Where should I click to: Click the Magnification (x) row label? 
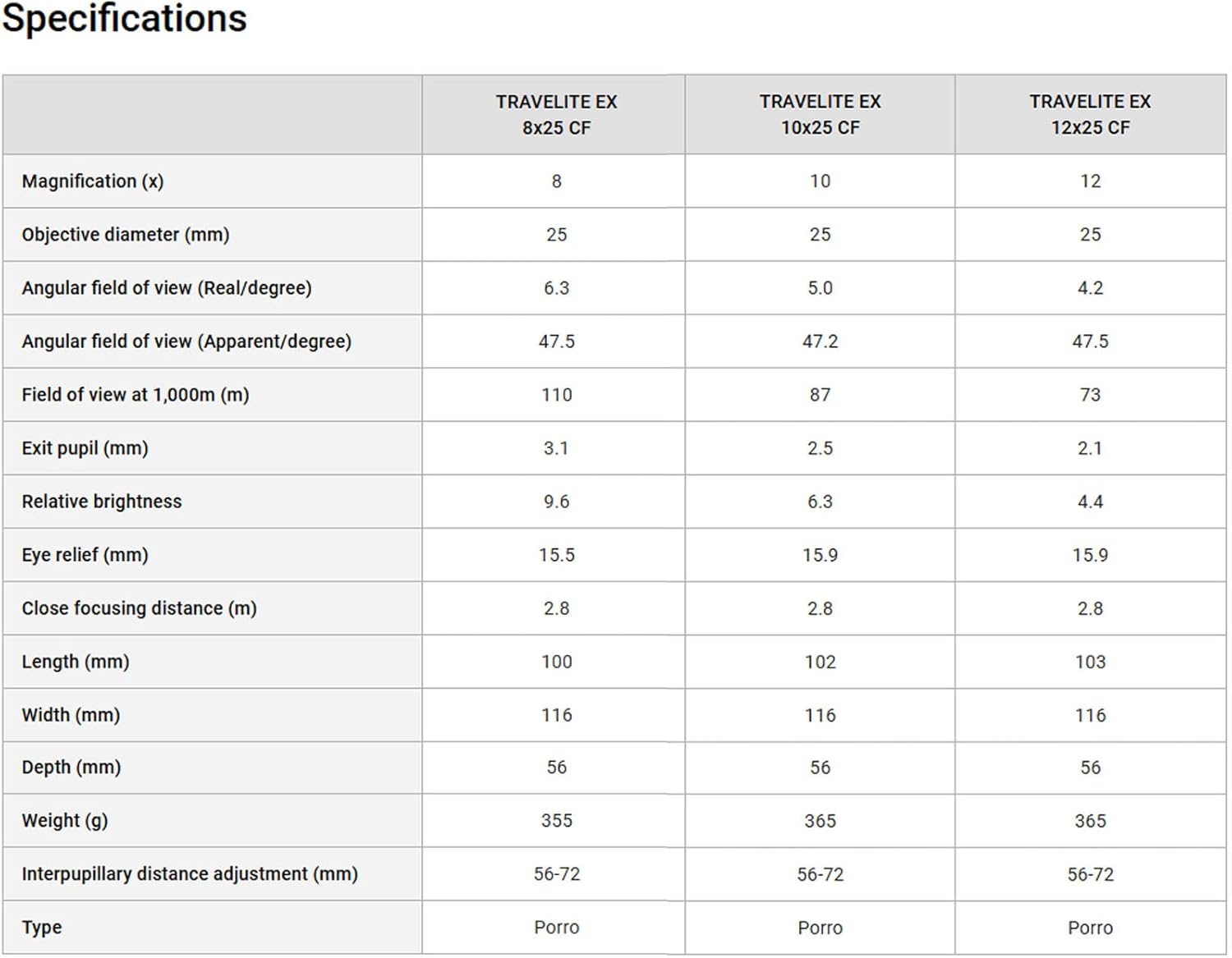tap(93, 181)
